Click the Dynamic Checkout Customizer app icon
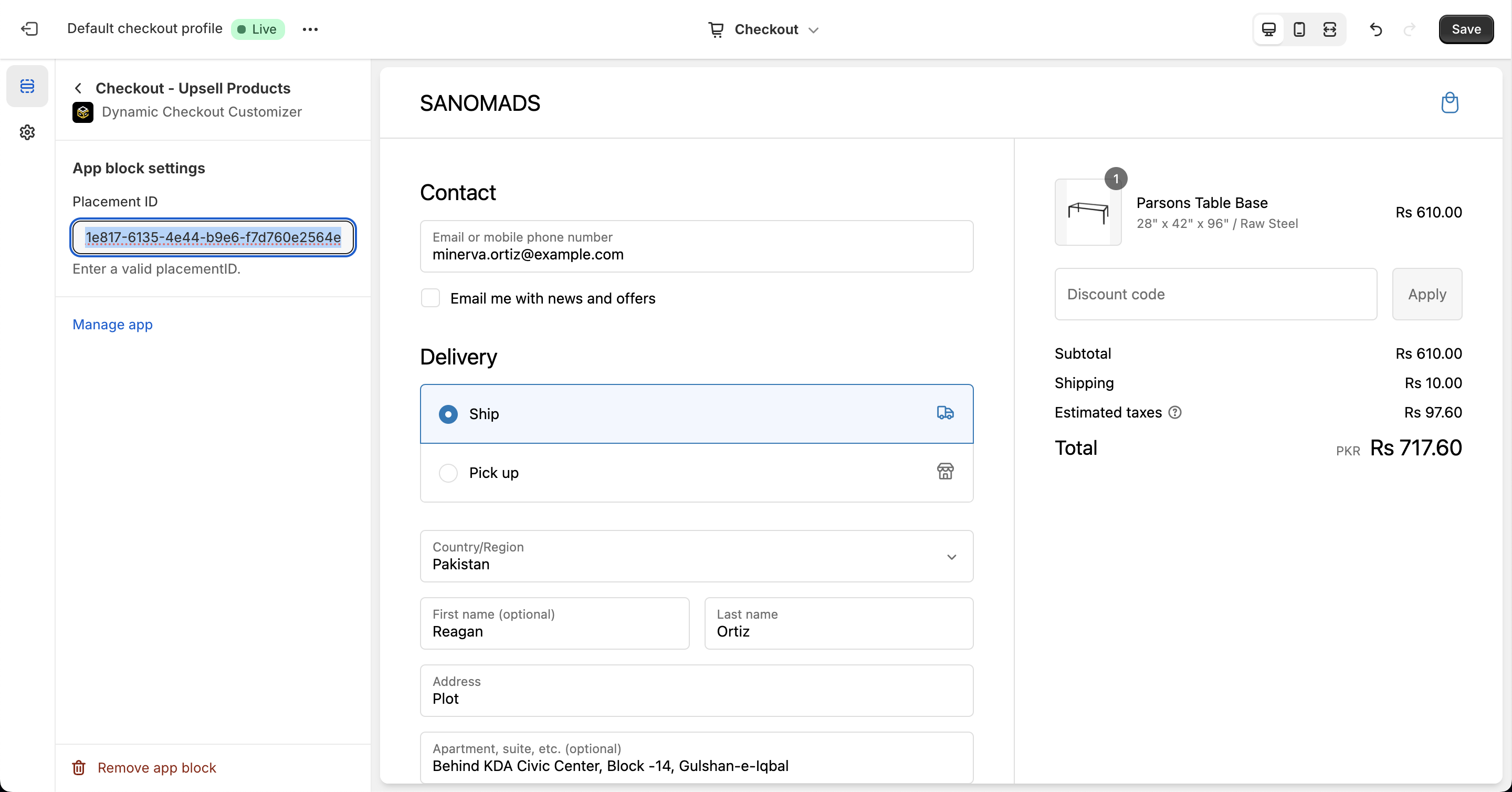This screenshot has height=792, width=1512. click(x=83, y=112)
